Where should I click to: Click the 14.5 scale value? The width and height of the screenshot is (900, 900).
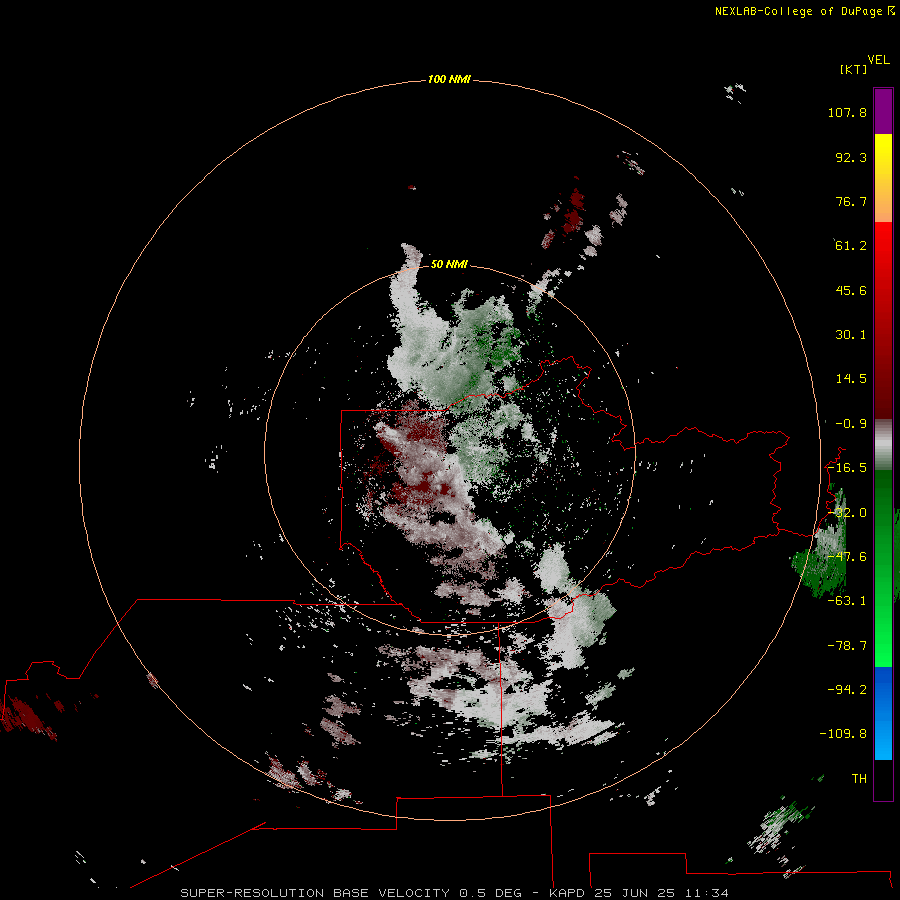(851, 379)
